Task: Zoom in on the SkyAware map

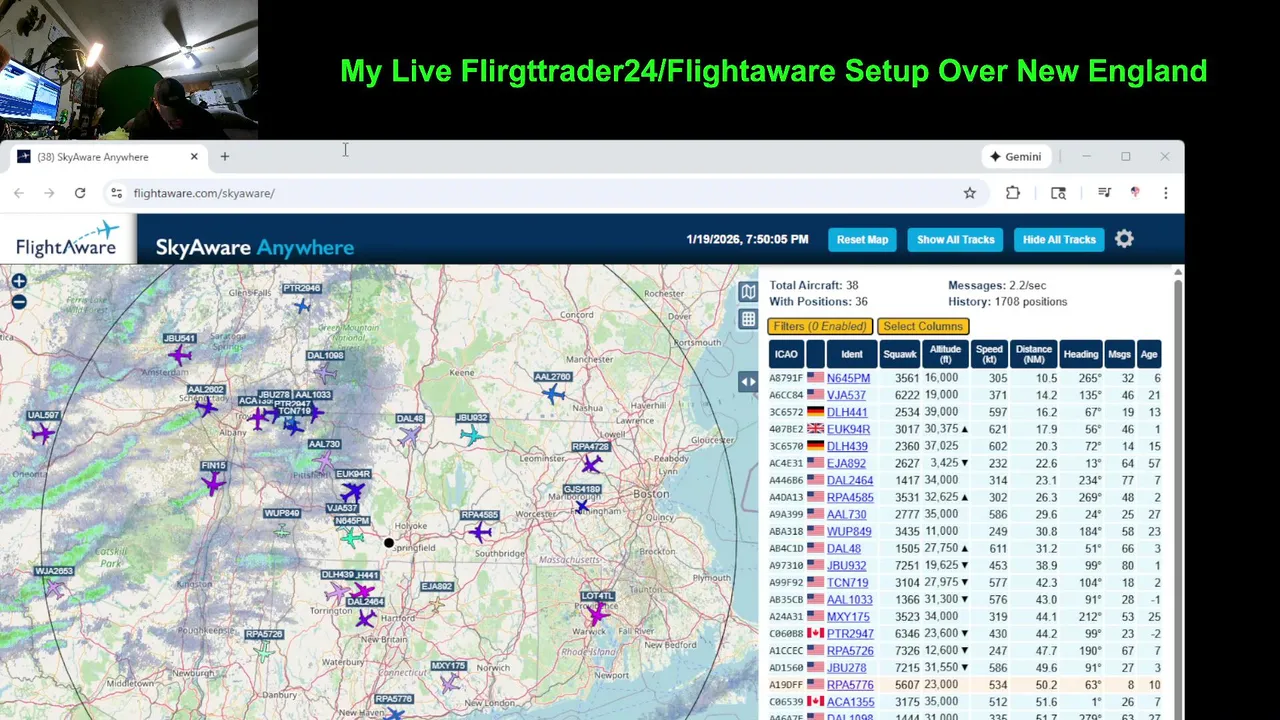Action: (19, 282)
